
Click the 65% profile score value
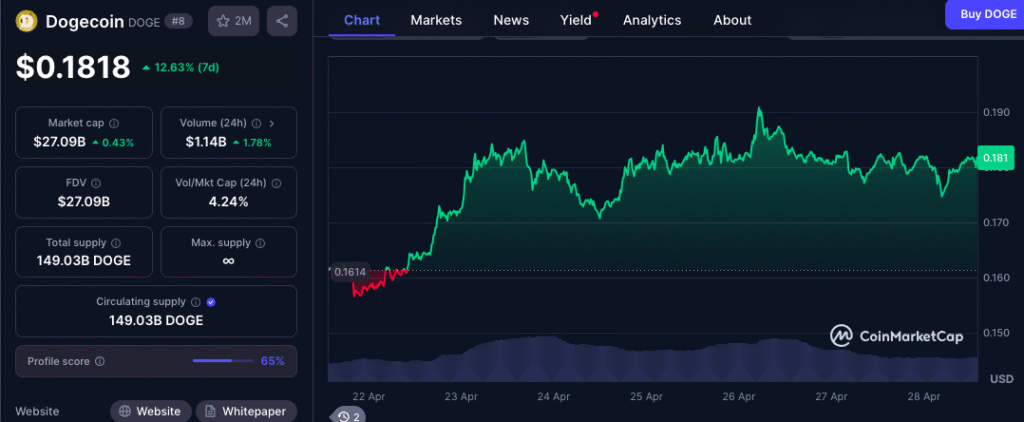272,361
